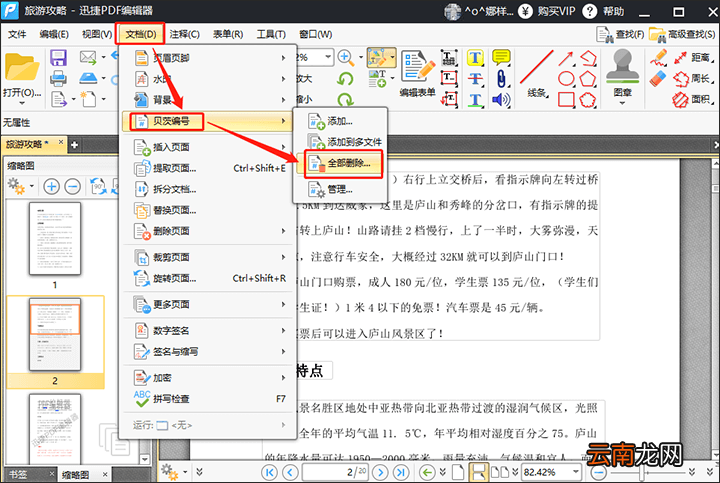Zoom in thumbnails with plus icon
720x483 pixels.
pyautogui.click(x=51, y=186)
